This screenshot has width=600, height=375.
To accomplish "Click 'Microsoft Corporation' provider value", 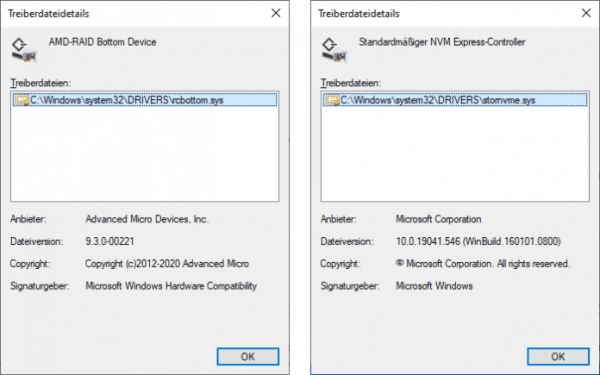I will click(x=439, y=219).
